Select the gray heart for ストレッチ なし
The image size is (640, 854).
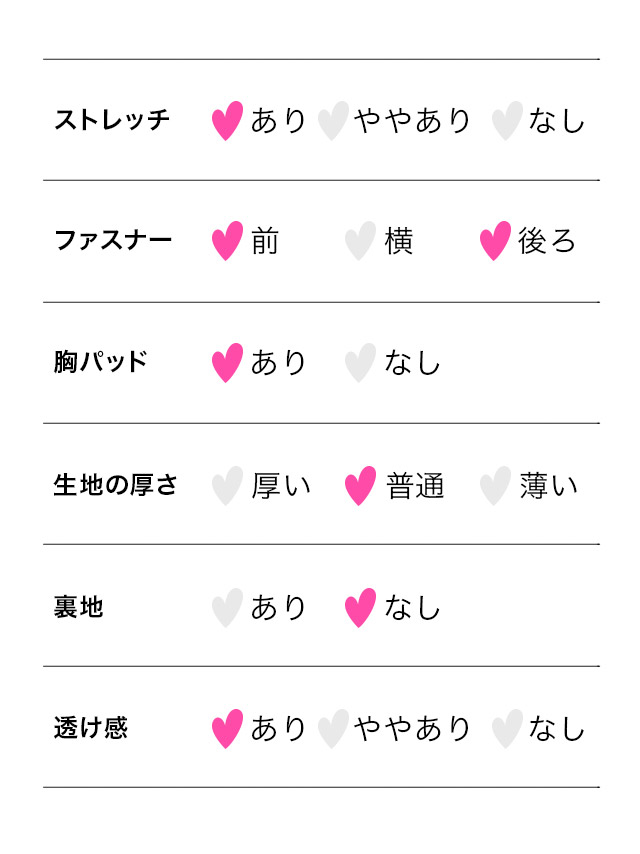pyautogui.click(x=507, y=120)
